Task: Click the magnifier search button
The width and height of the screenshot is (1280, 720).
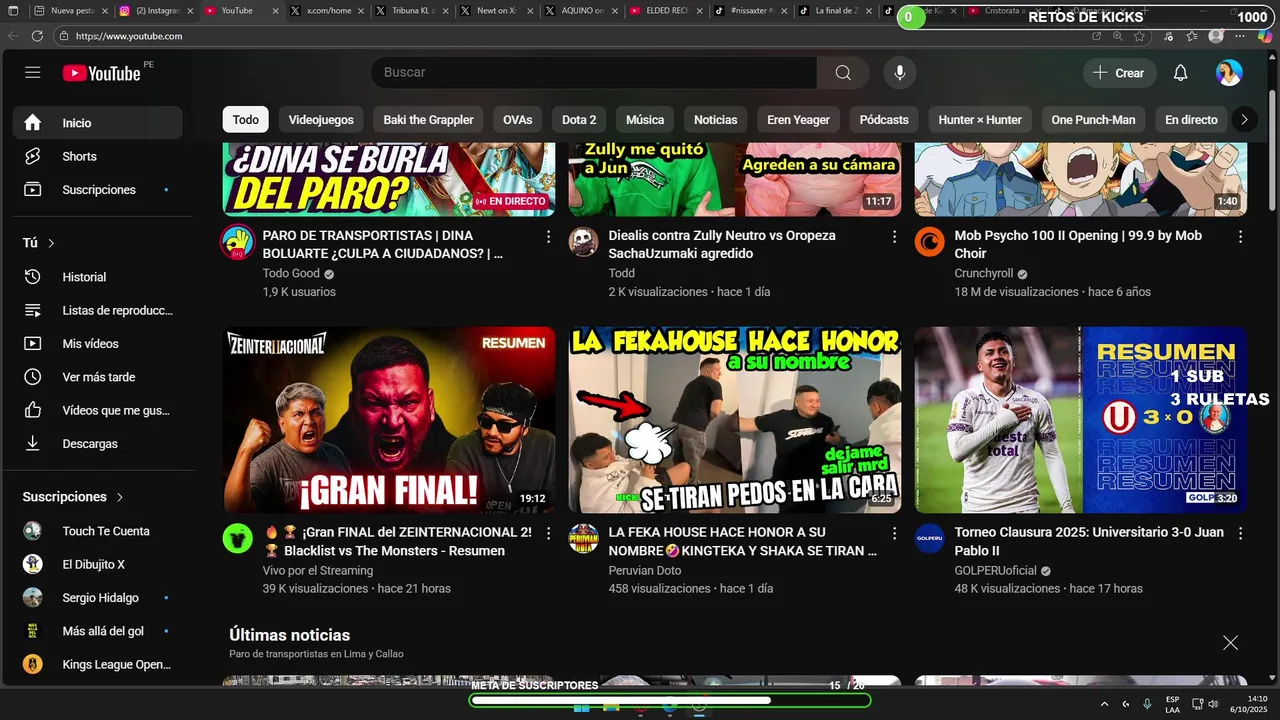Action: (x=843, y=73)
